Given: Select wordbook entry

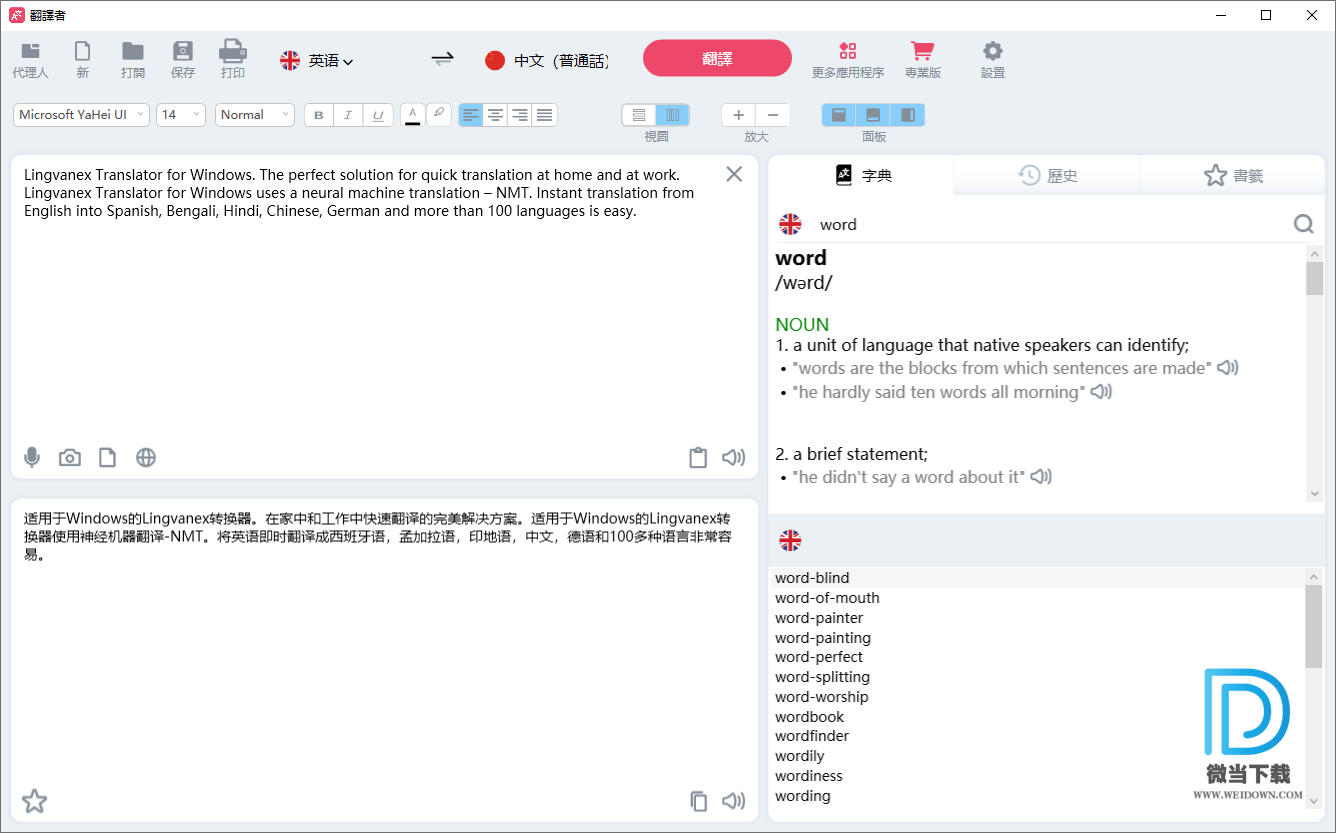Looking at the screenshot, I should 809,717.
